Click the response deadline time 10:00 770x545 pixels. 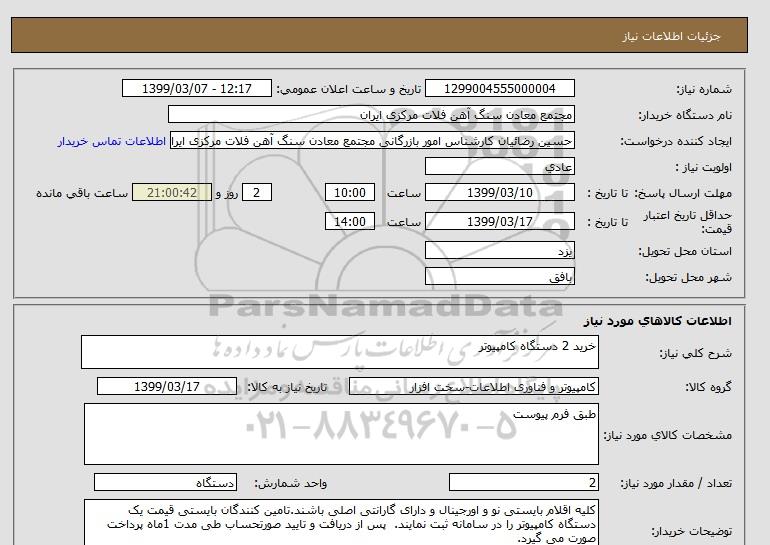(350, 192)
